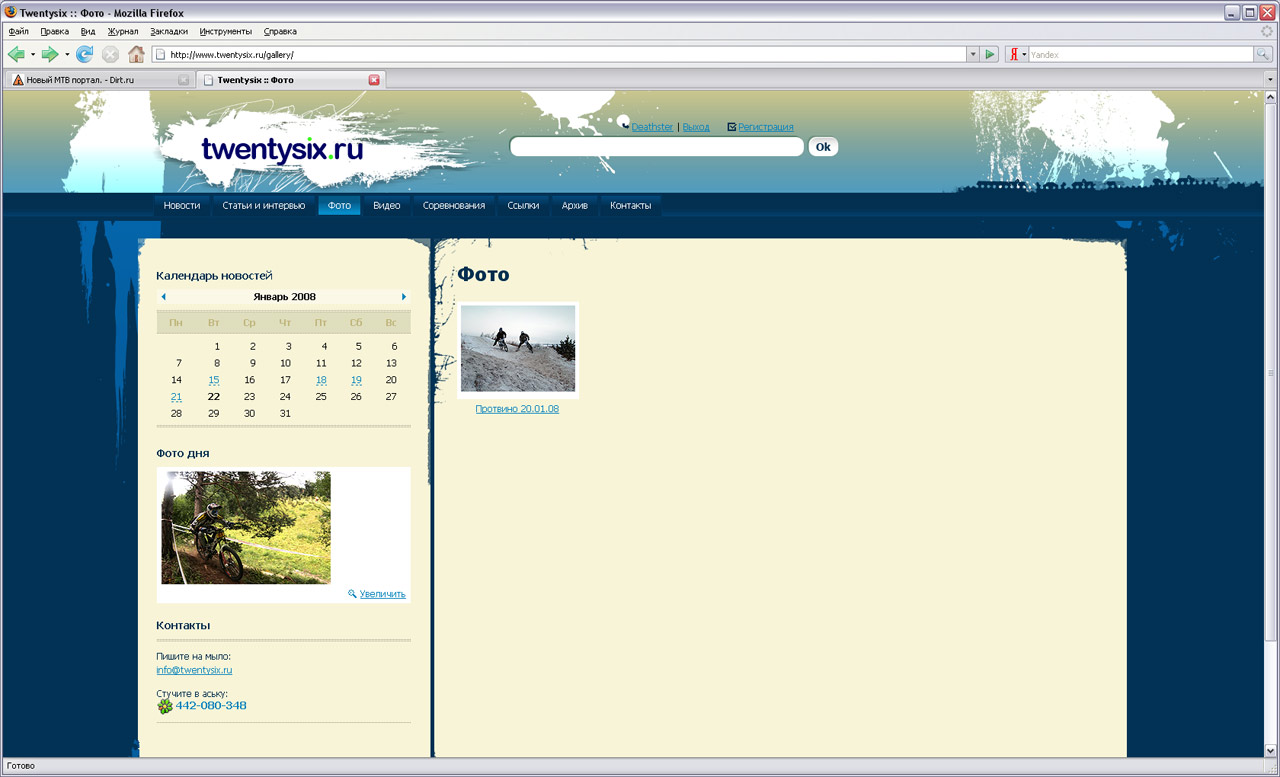
Task: Go to the browser Home icon
Action: click(136, 54)
